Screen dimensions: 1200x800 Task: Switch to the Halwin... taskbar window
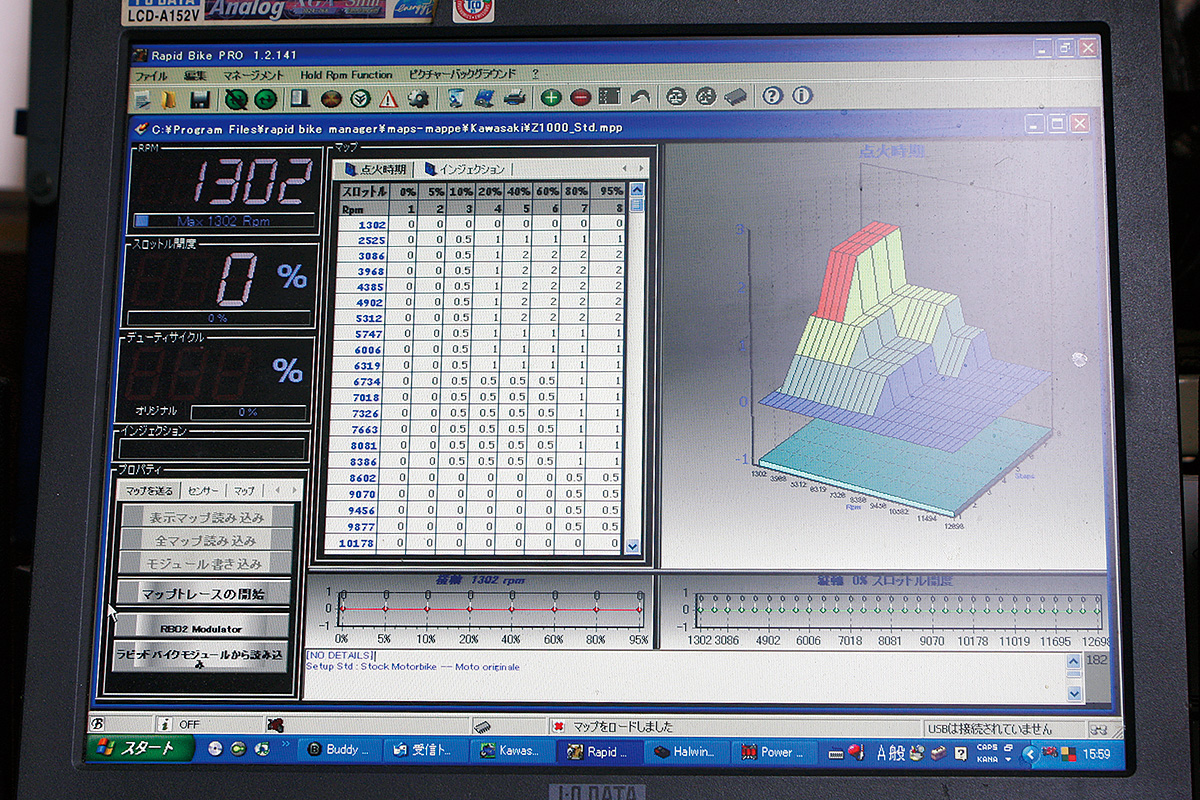(686, 752)
